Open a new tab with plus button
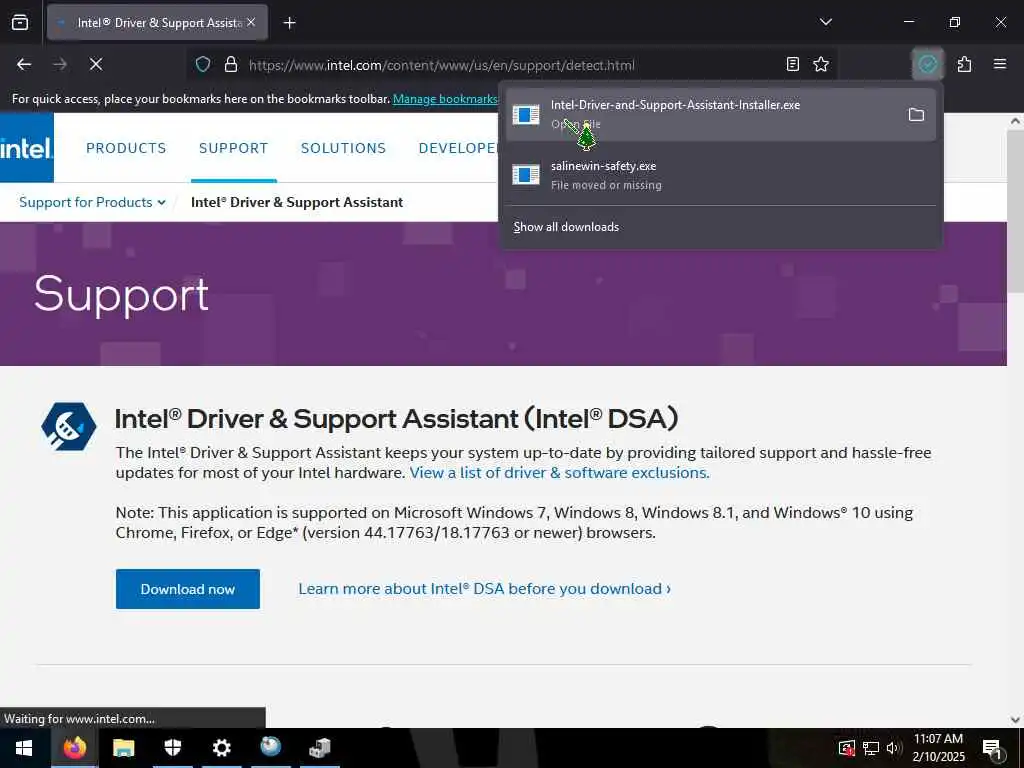1024x768 pixels. tap(289, 23)
